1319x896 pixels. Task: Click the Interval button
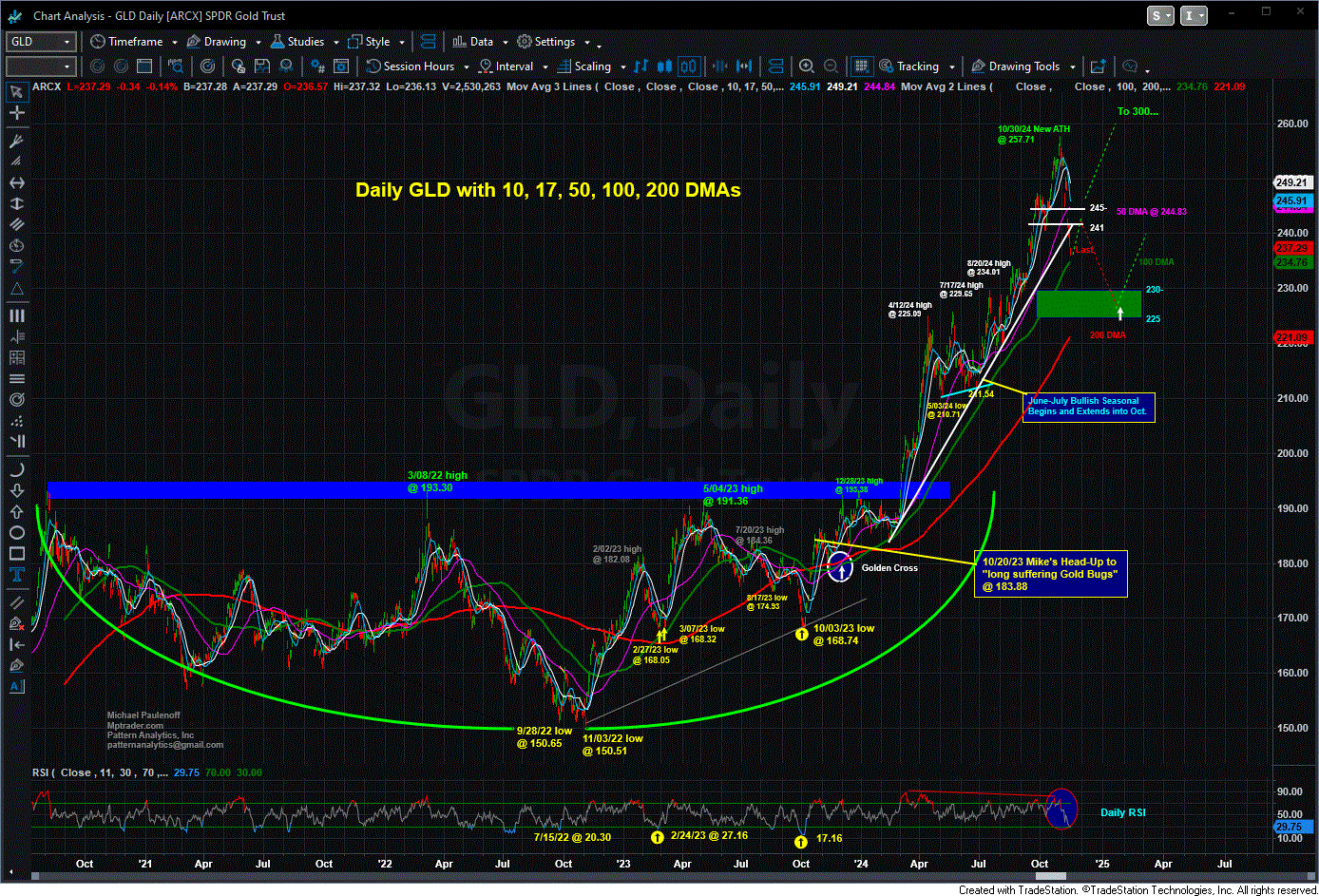pyautogui.click(x=506, y=67)
